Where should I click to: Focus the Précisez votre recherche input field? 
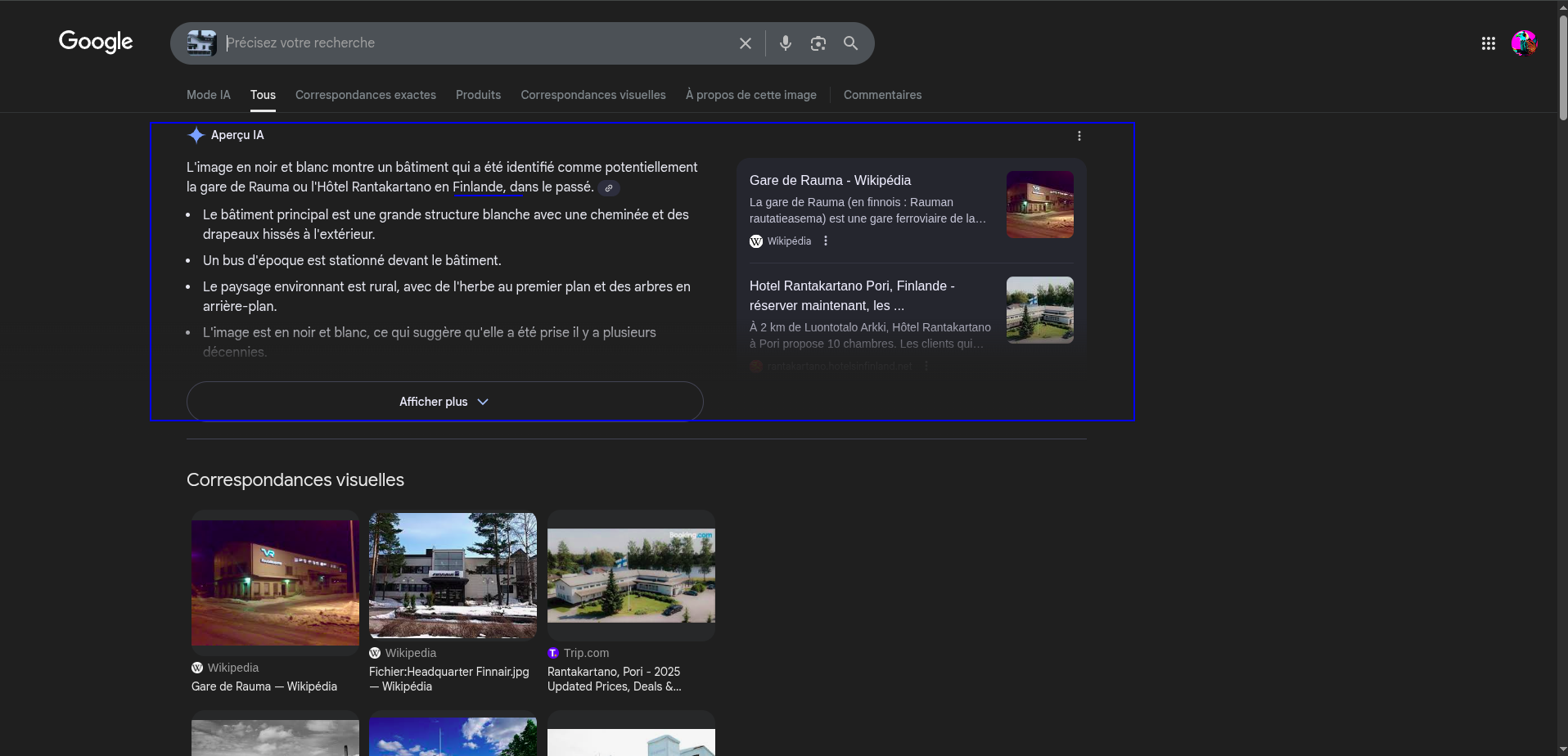pyautogui.click(x=475, y=43)
